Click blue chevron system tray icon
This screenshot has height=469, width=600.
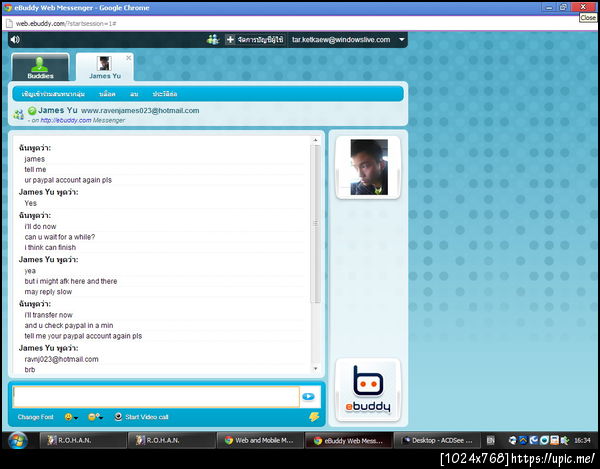coord(523,440)
